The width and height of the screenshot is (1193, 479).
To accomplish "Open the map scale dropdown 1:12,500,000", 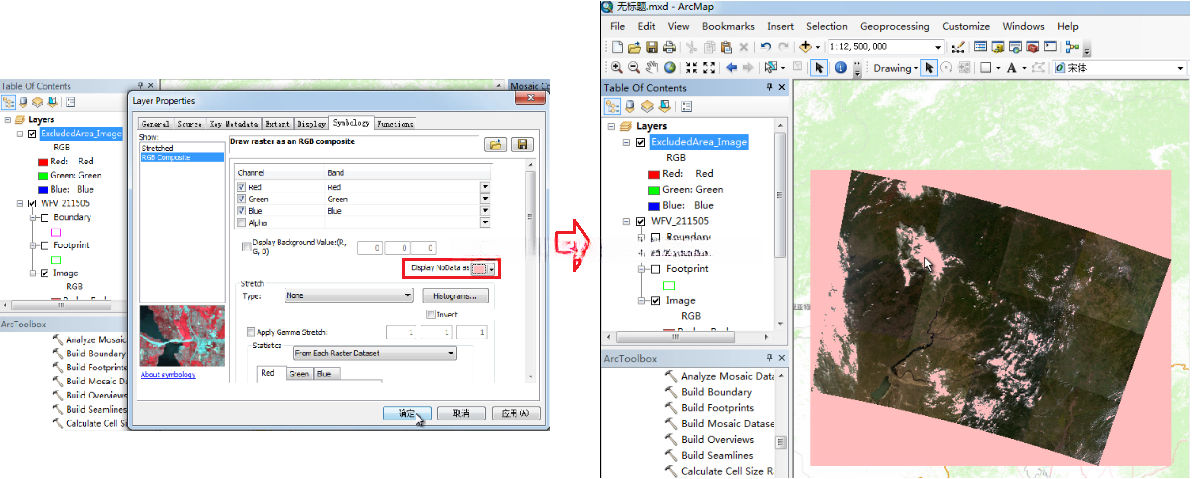I will point(938,47).
